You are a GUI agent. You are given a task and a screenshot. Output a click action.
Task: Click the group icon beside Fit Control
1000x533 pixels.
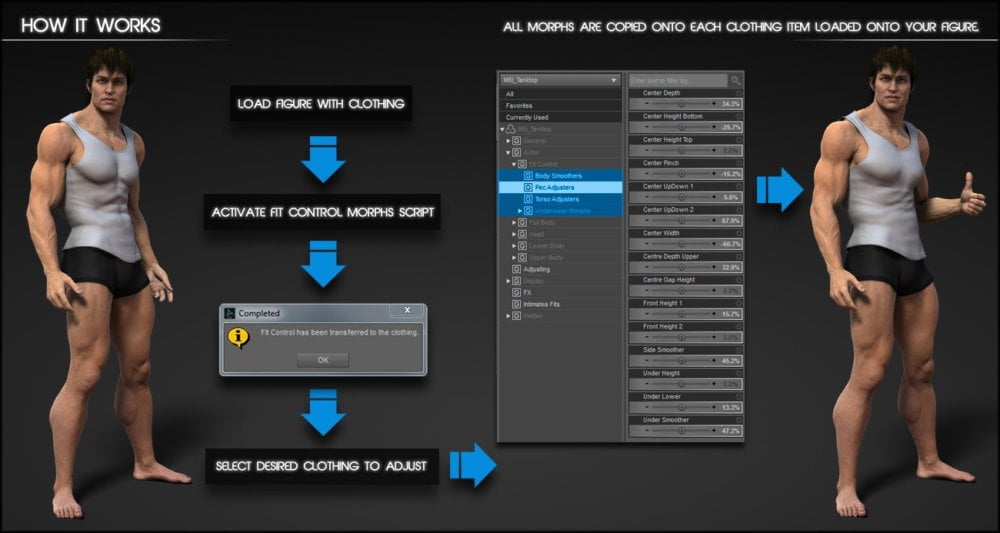click(x=522, y=164)
